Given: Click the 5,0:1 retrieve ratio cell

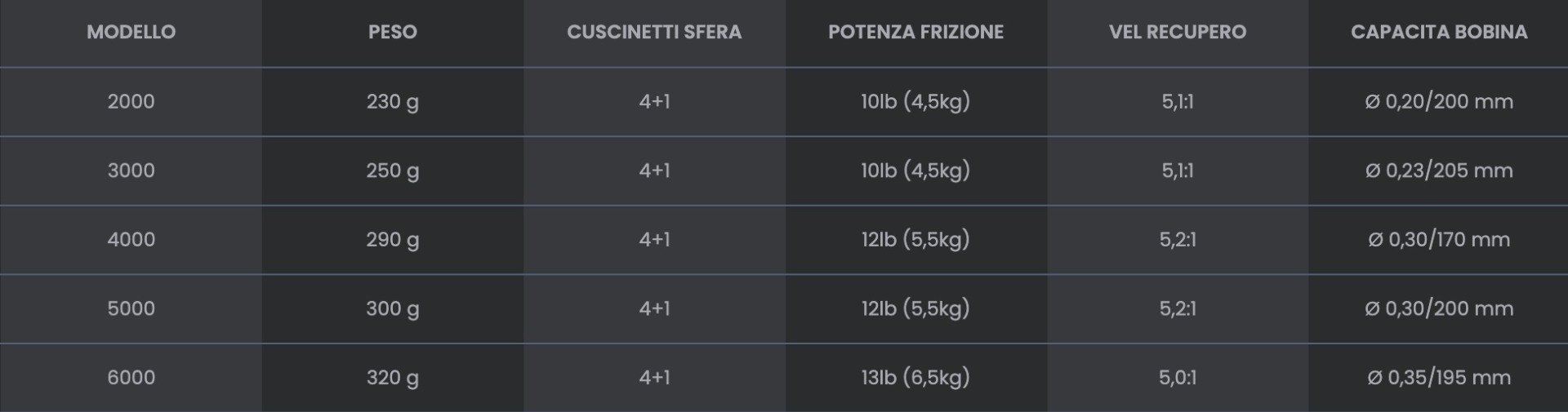Looking at the screenshot, I should point(1177,377).
